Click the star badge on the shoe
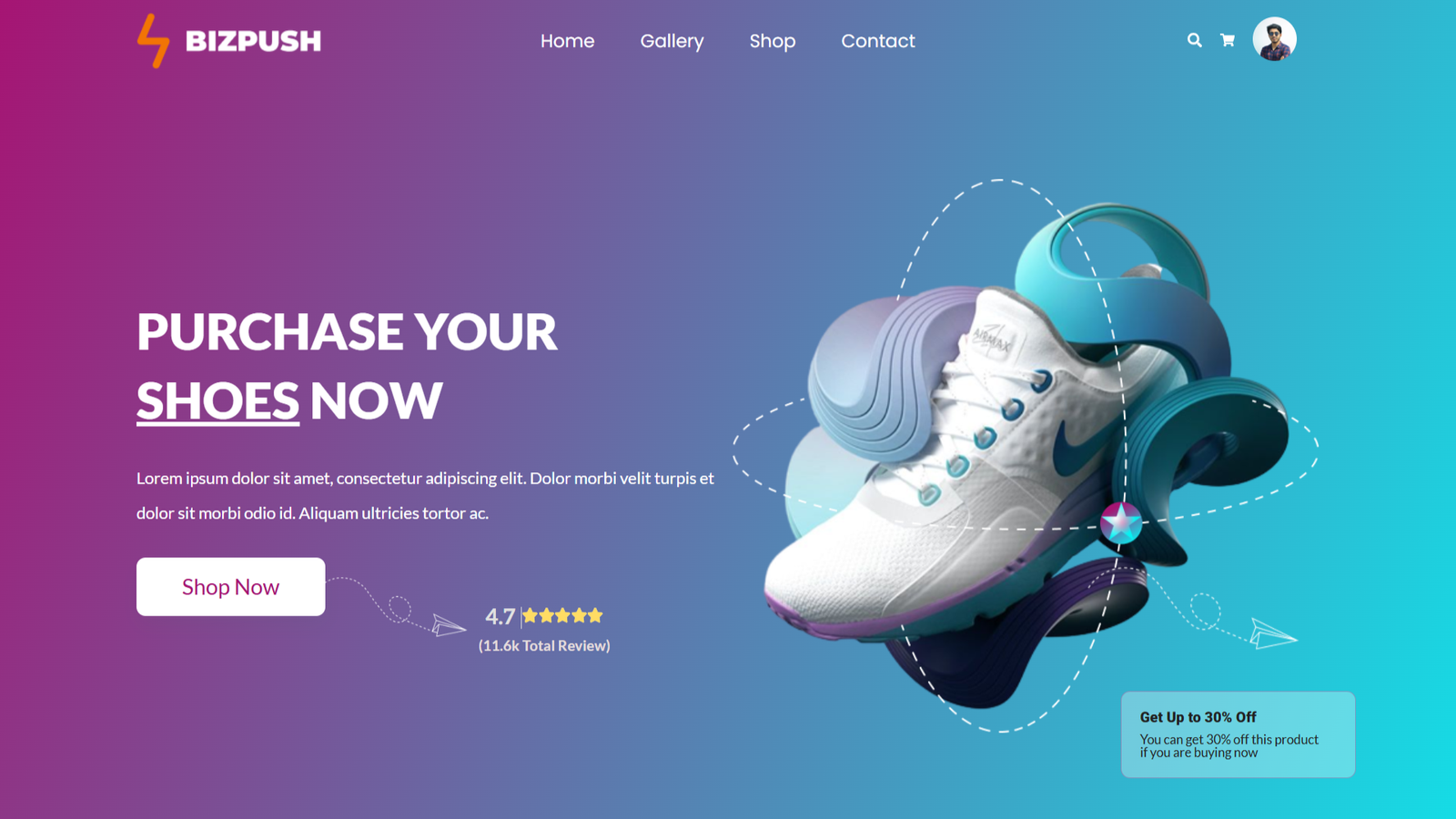1456x819 pixels. coord(1120,522)
